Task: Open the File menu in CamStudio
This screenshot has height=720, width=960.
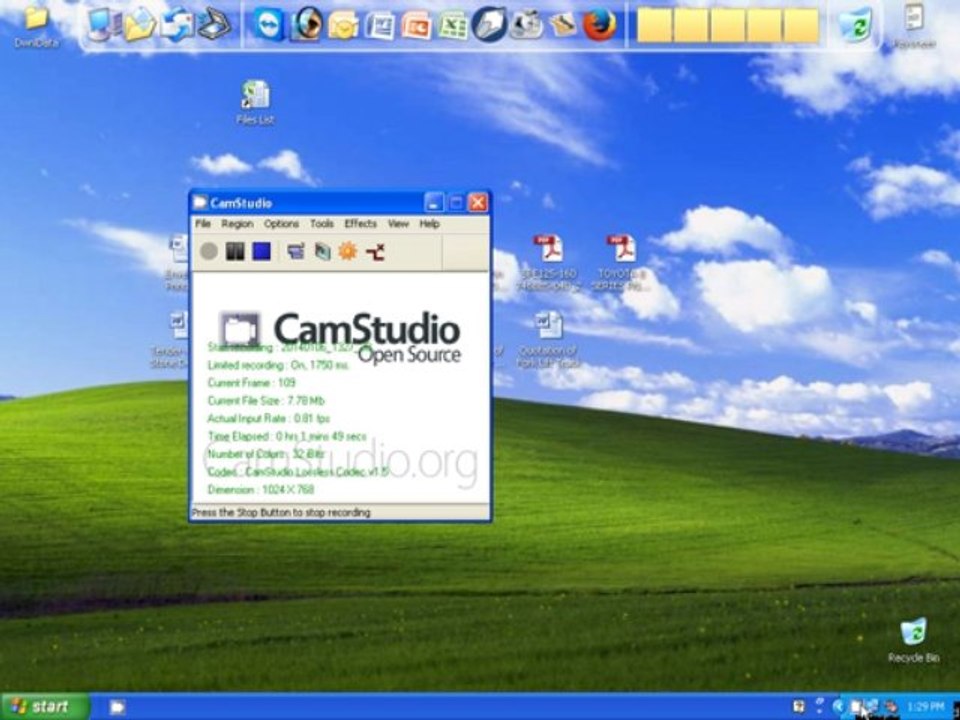Action: (203, 224)
